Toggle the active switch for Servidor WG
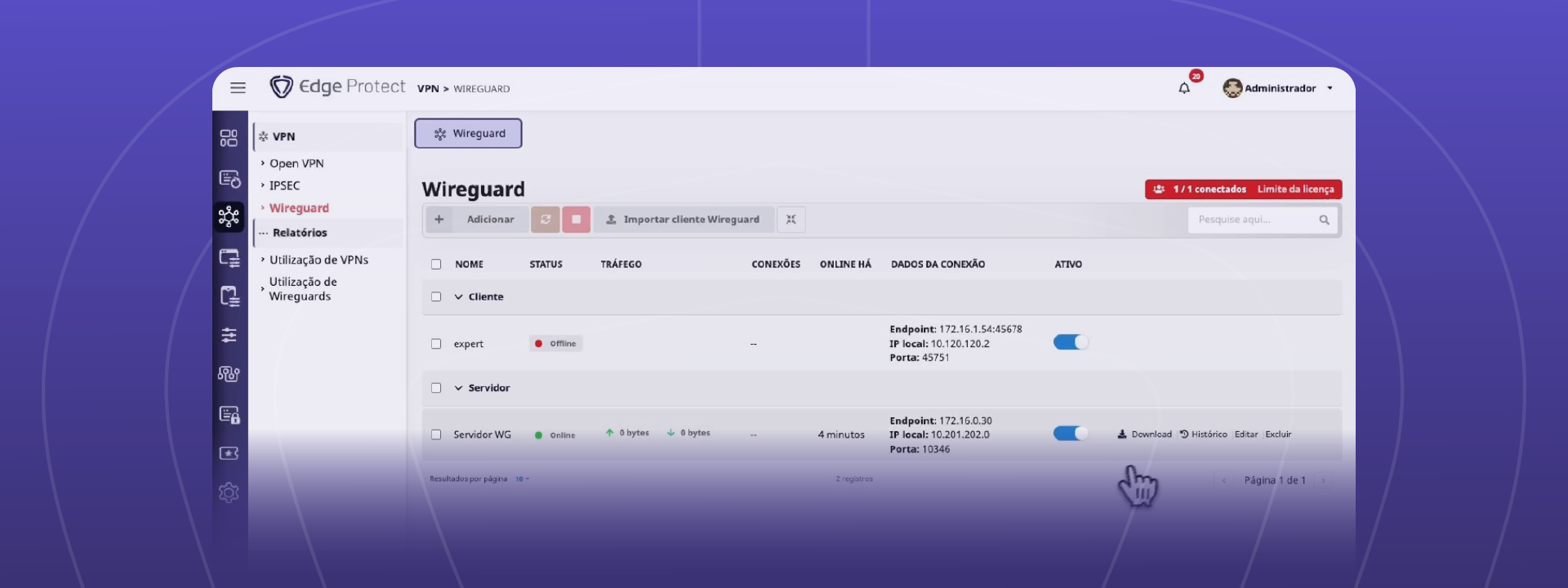The width and height of the screenshot is (1568, 588). pos(1071,434)
